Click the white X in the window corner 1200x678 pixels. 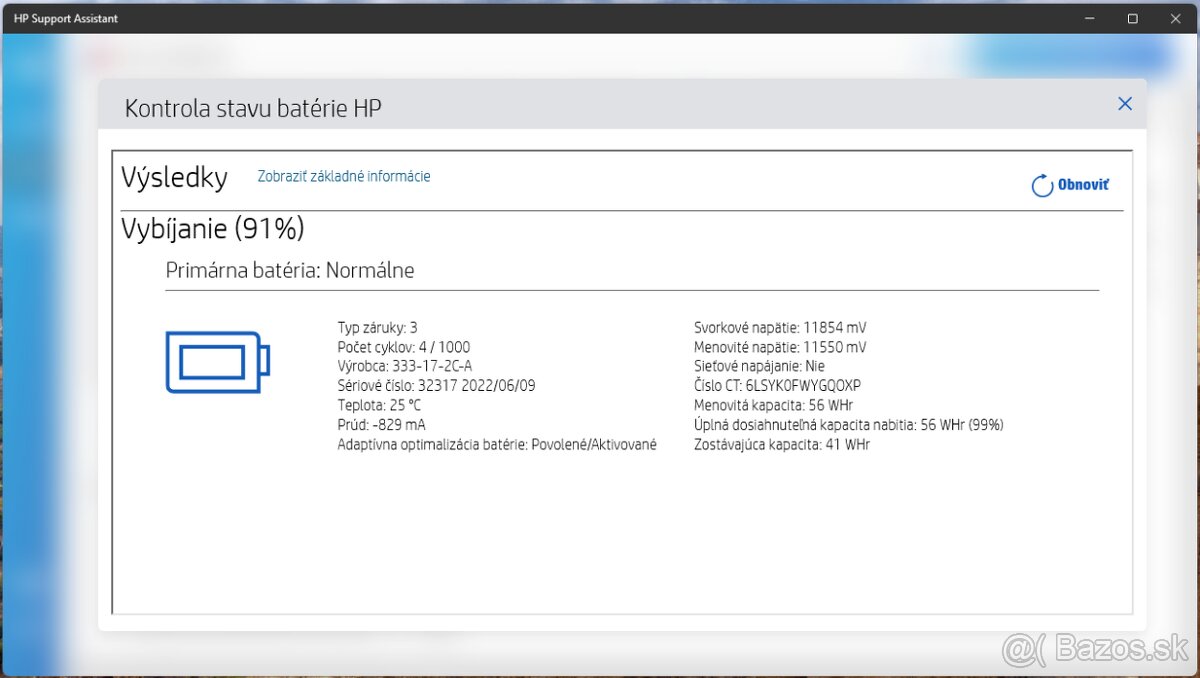[1175, 18]
